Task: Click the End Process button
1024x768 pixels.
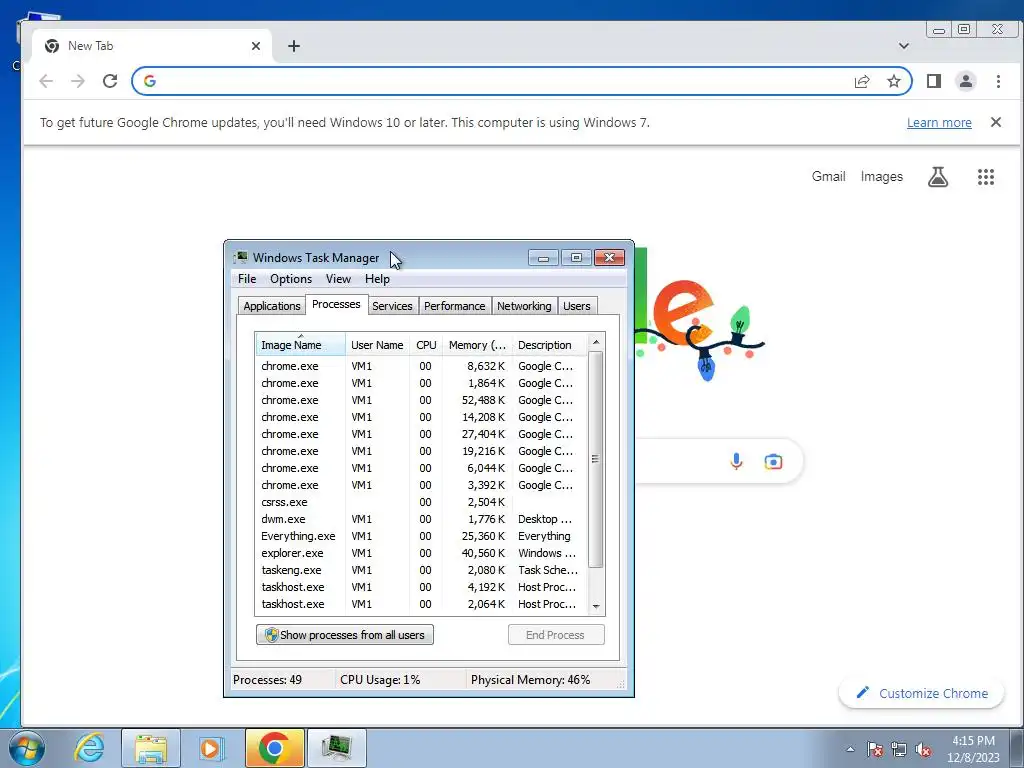Action: (556, 635)
